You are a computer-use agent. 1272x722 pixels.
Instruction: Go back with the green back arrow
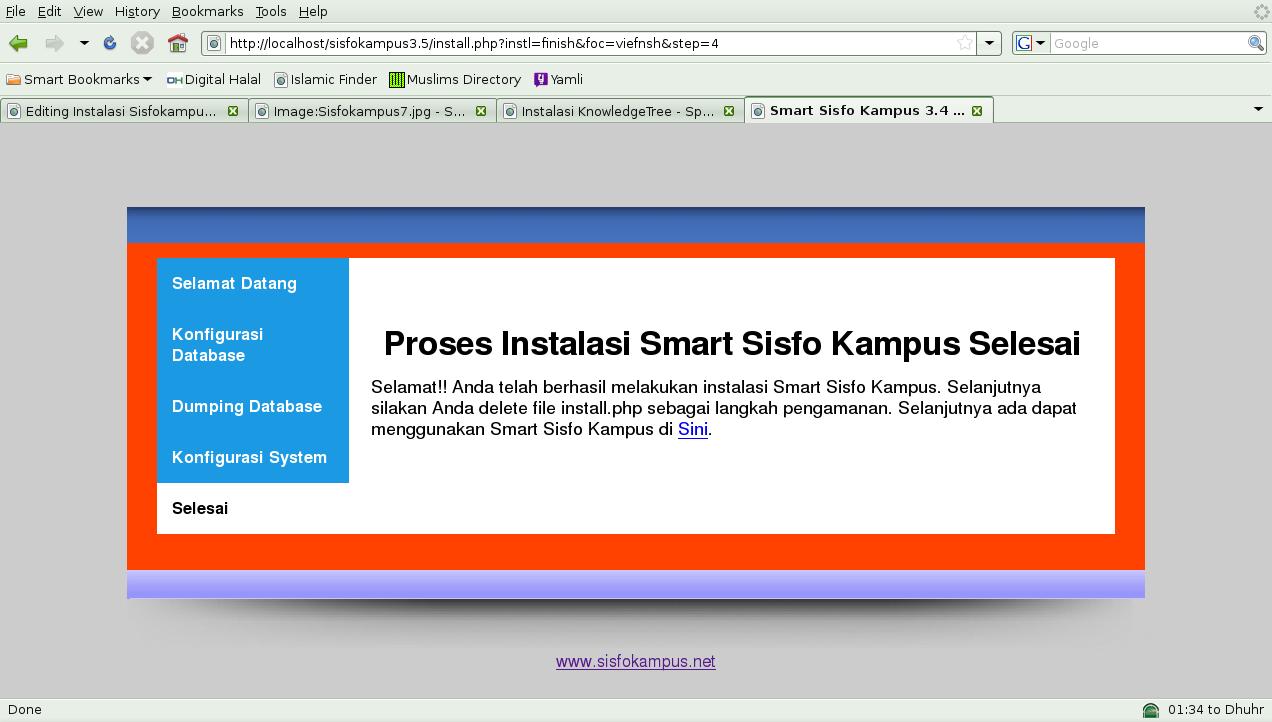coord(18,43)
